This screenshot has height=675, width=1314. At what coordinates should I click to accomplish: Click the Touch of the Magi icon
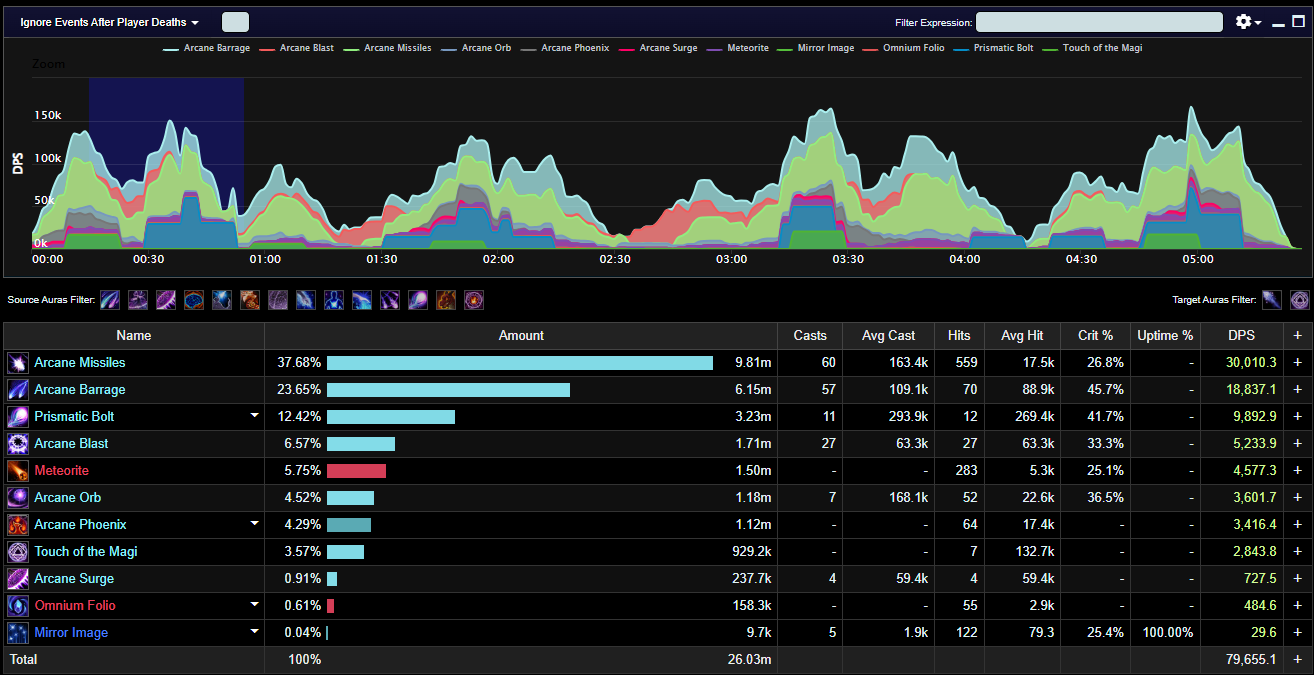point(18,552)
